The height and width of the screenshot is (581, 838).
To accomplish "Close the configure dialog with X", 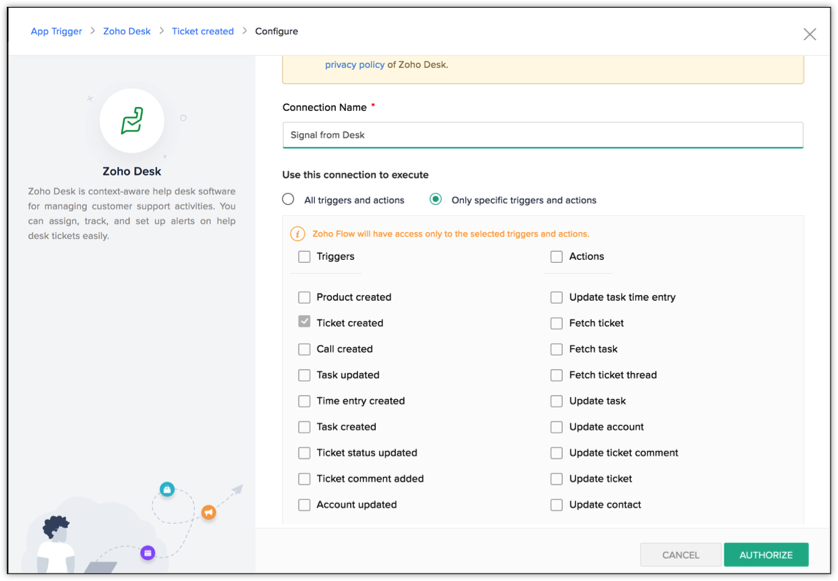I will point(809,34).
